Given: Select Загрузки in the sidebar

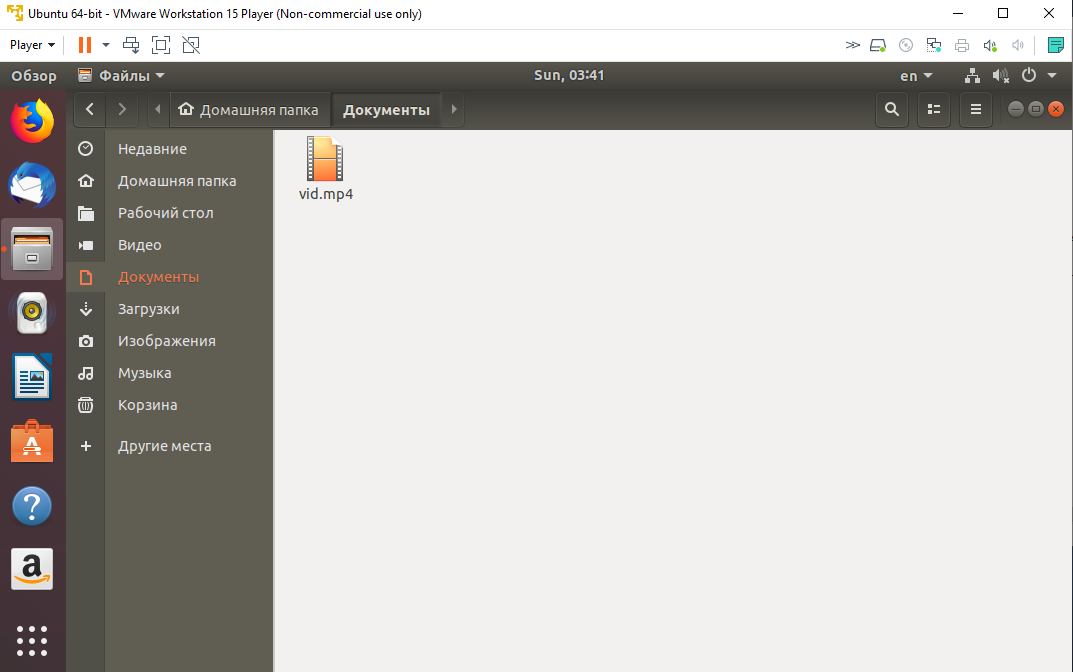Looking at the screenshot, I should tap(148, 309).
